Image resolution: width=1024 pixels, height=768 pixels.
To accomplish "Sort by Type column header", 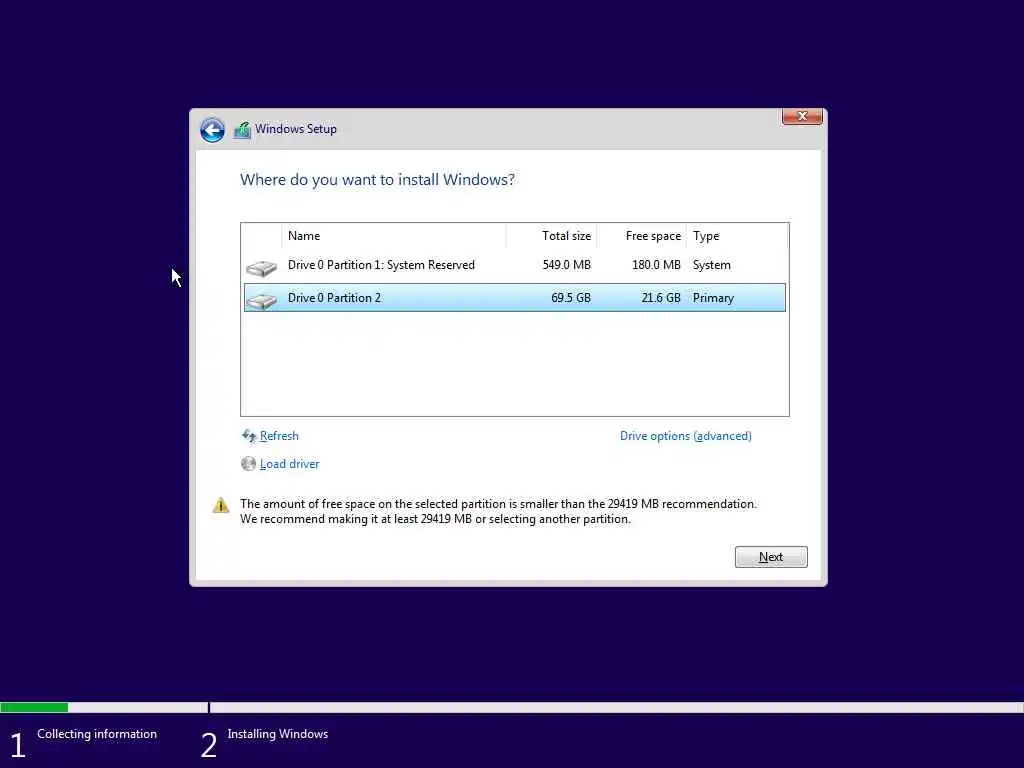I will pyautogui.click(x=737, y=236).
